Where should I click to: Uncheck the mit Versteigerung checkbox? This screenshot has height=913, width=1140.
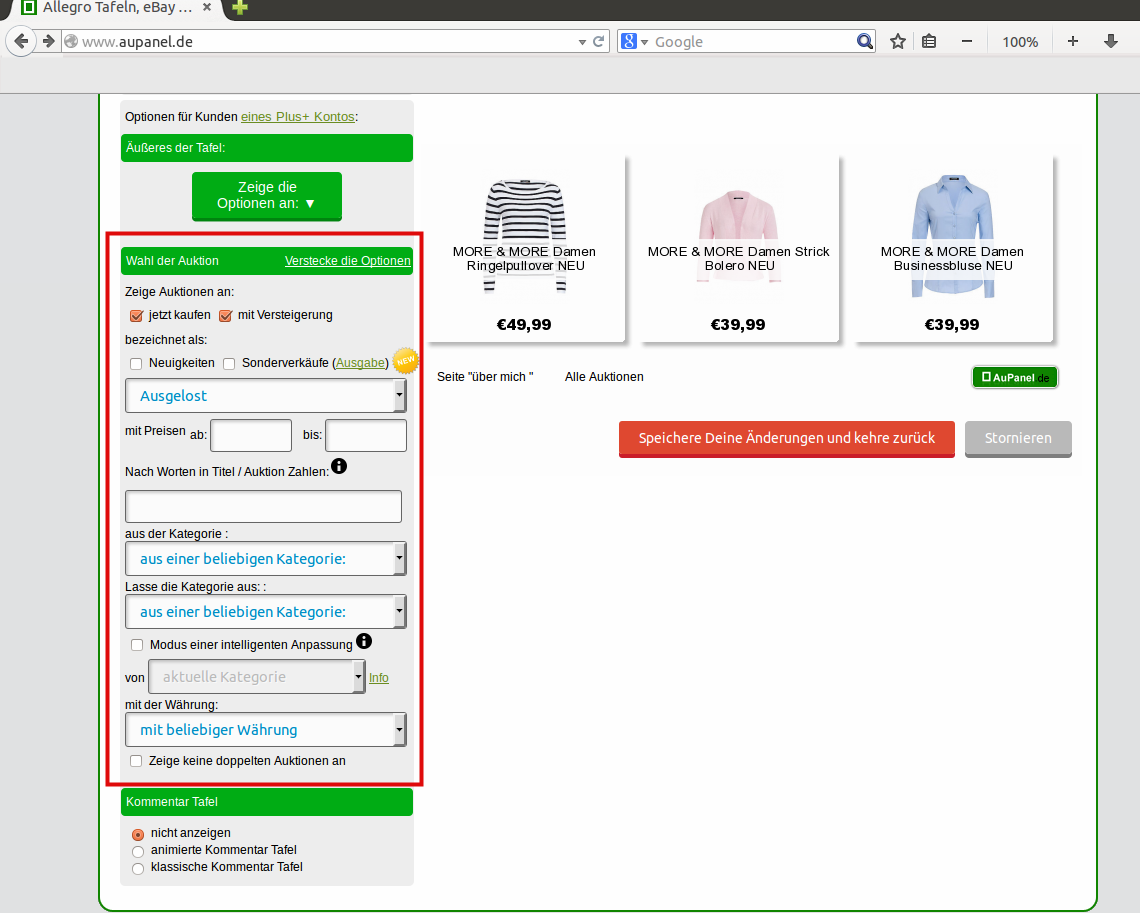(x=225, y=315)
